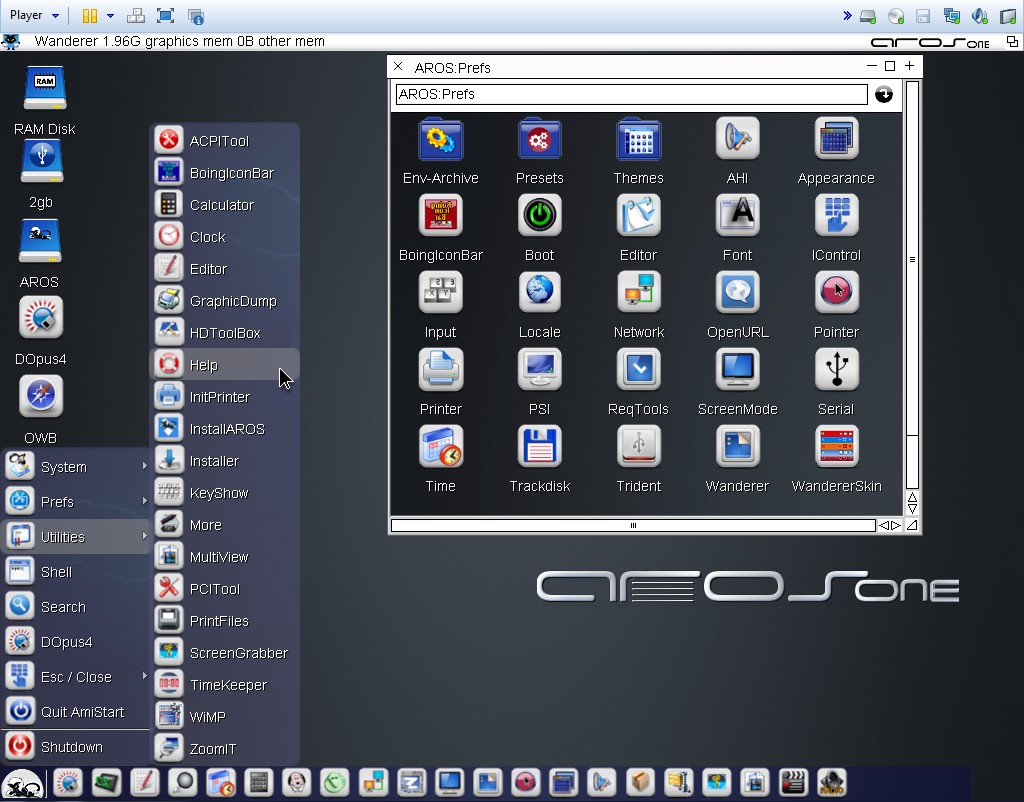The width and height of the screenshot is (1024, 802).
Task: Launch the Trident USB preferences
Action: coord(638,447)
